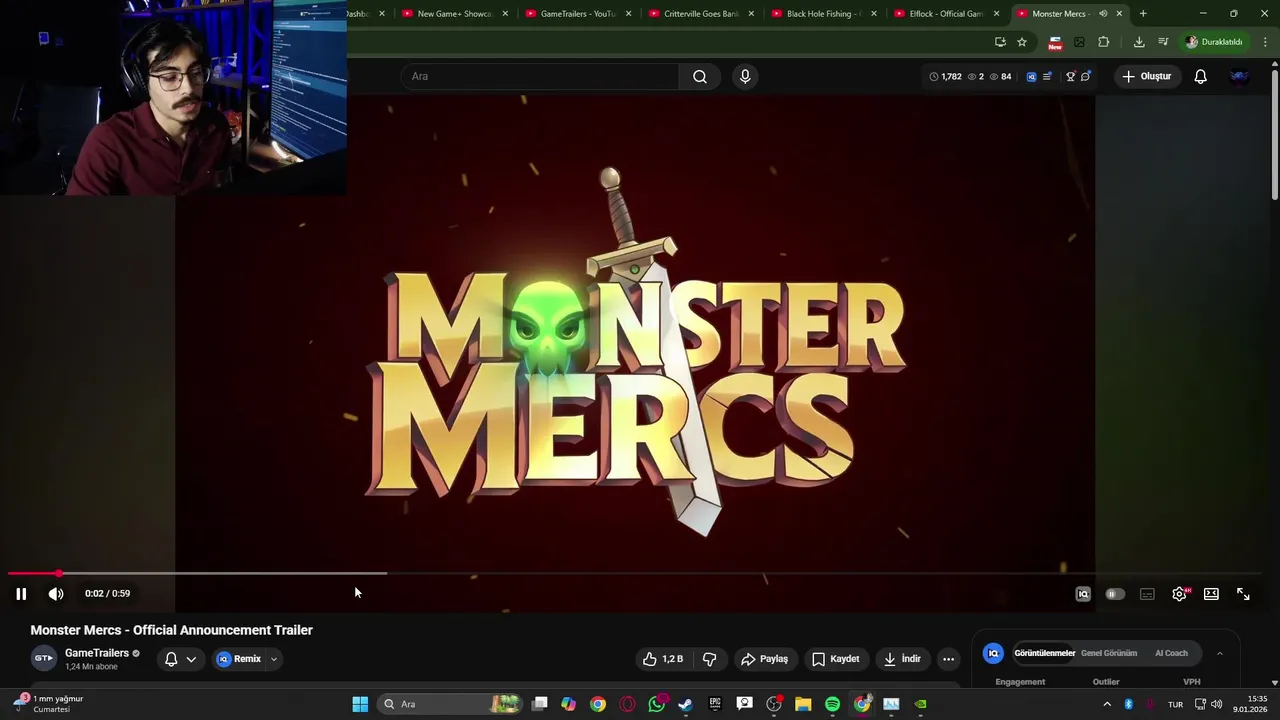Open GameTrailers channel avatar
This screenshot has width=1280, height=720.
[44, 658]
